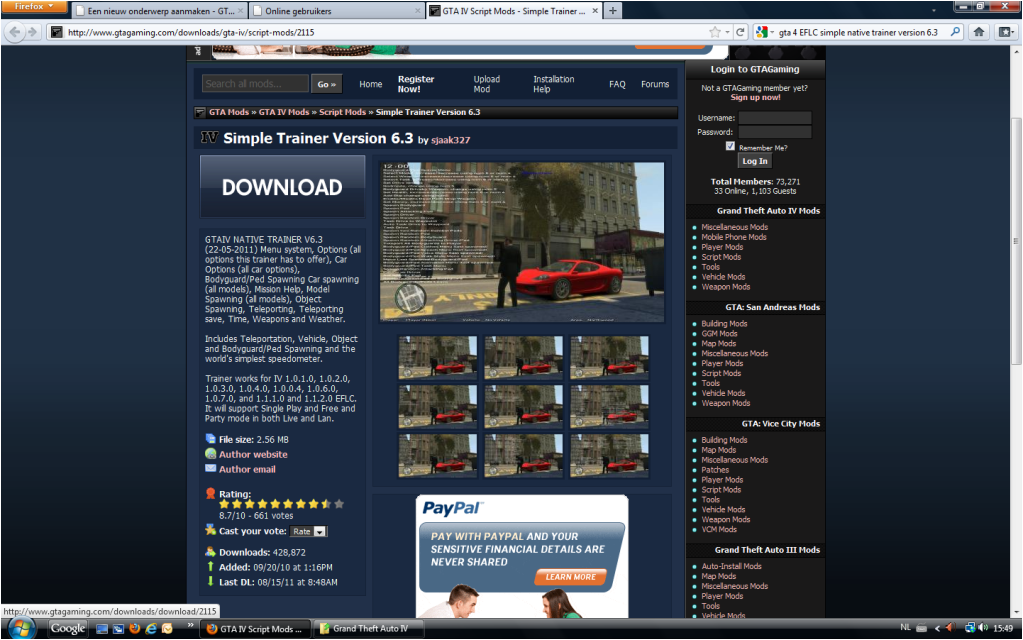Click the globe icon beside Author website
1023x640 pixels.
(x=210, y=454)
